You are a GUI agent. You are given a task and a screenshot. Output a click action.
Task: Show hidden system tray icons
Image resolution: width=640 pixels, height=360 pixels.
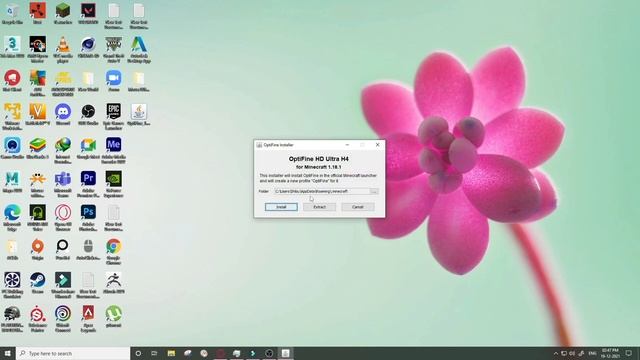click(x=556, y=353)
